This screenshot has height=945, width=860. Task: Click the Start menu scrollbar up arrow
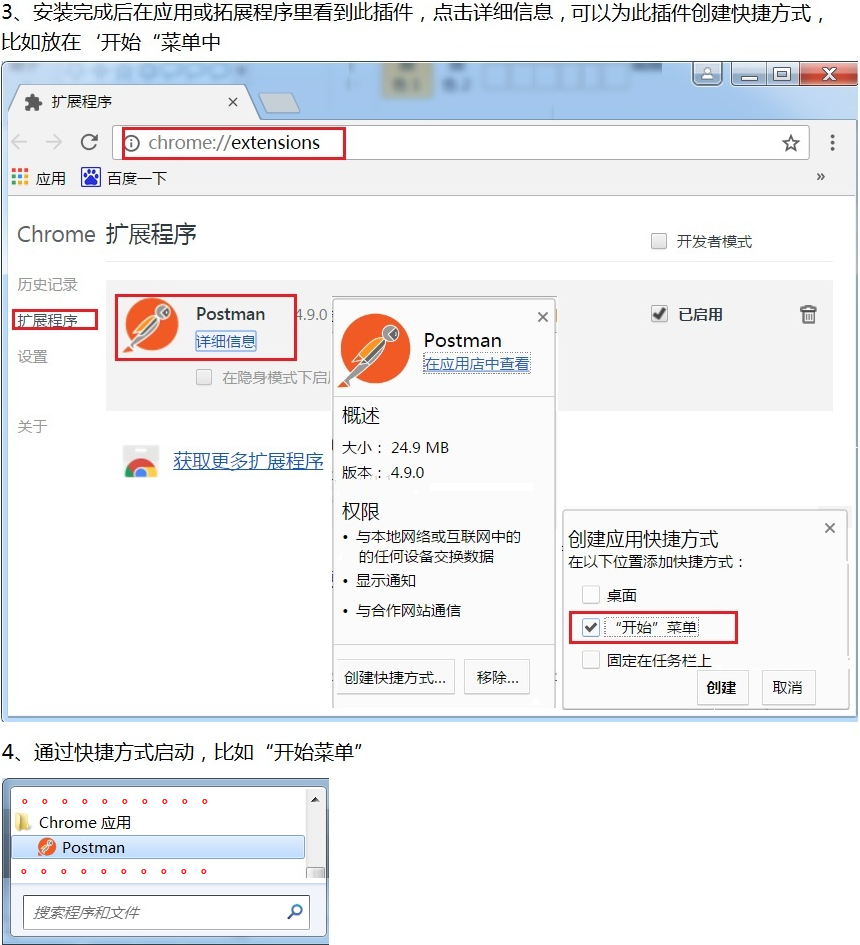tap(315, 799)
